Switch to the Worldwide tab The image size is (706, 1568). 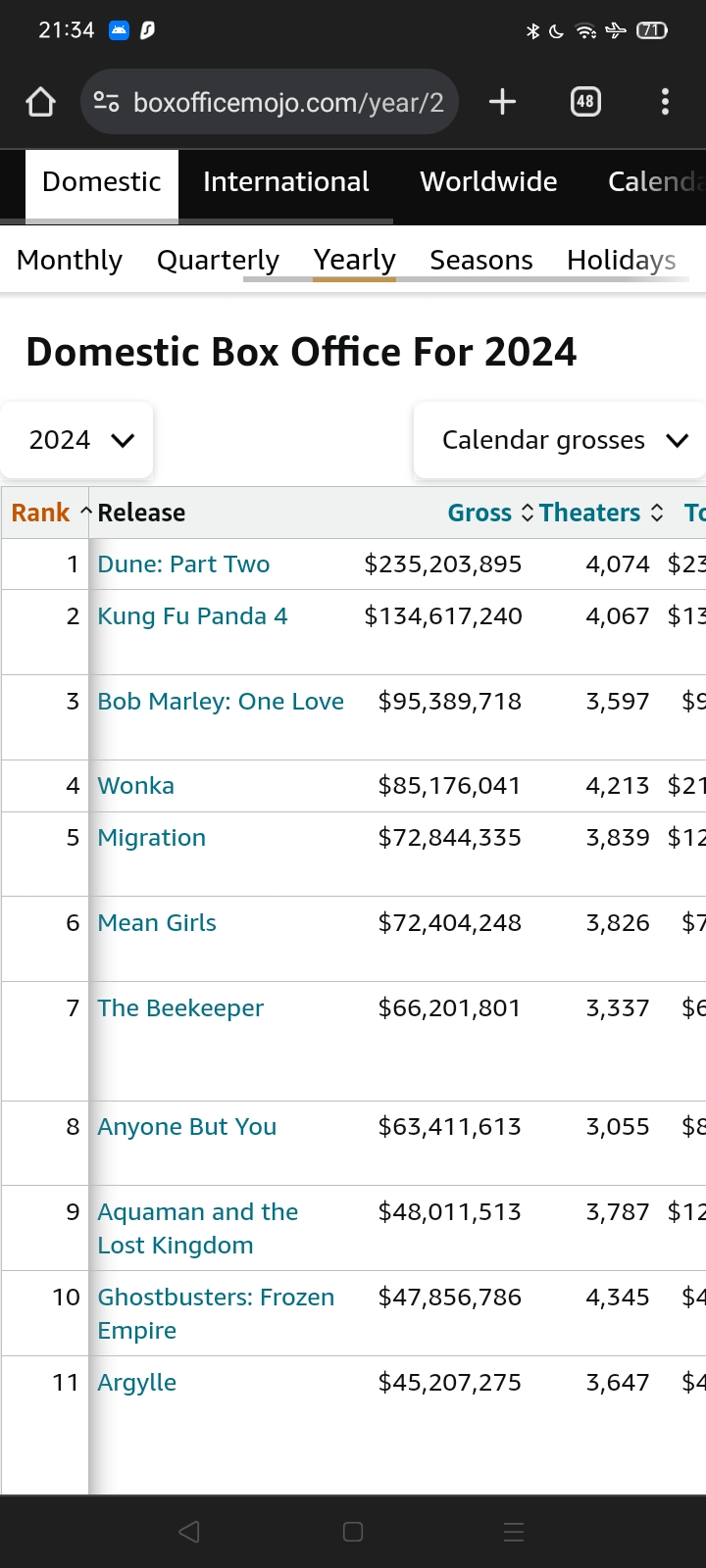coord(488,182)
